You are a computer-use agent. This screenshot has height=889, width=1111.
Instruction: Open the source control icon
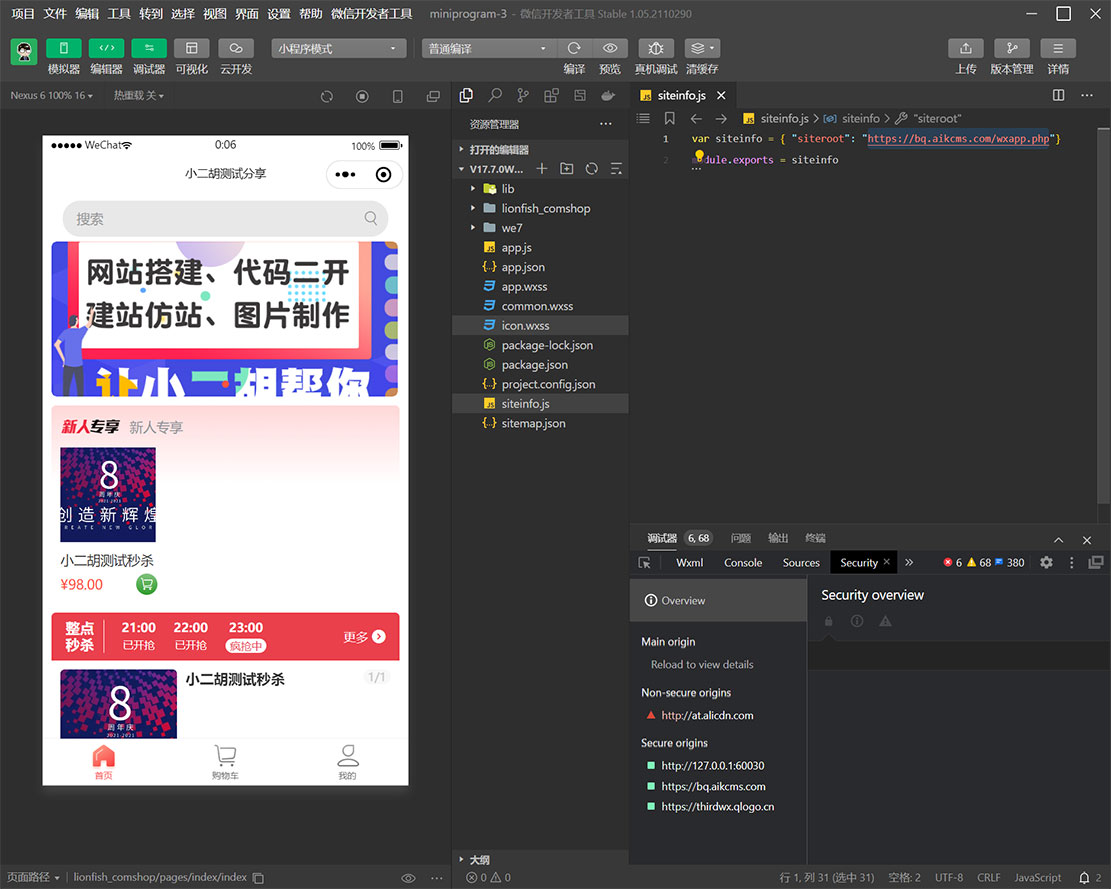pos(523,95)
